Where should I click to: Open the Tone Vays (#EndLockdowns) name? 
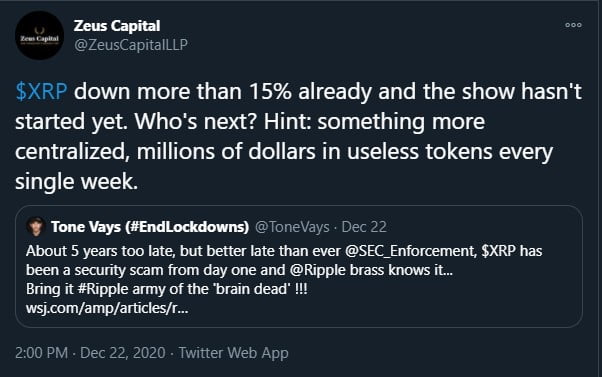(x=150, y=227)
